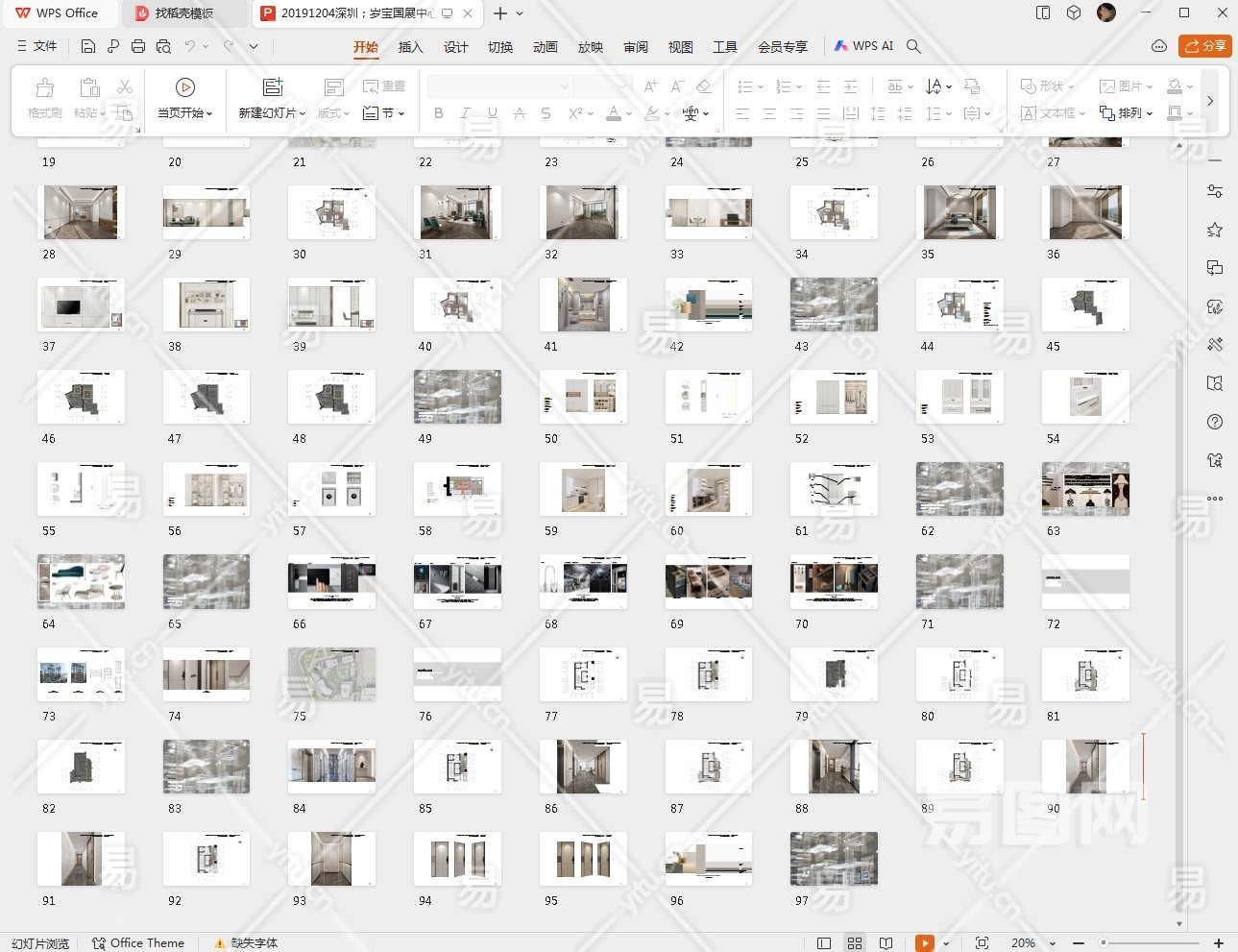Click the print icon in quick access bar
This screenshot has width=1238, height=952.
point(138,46)
